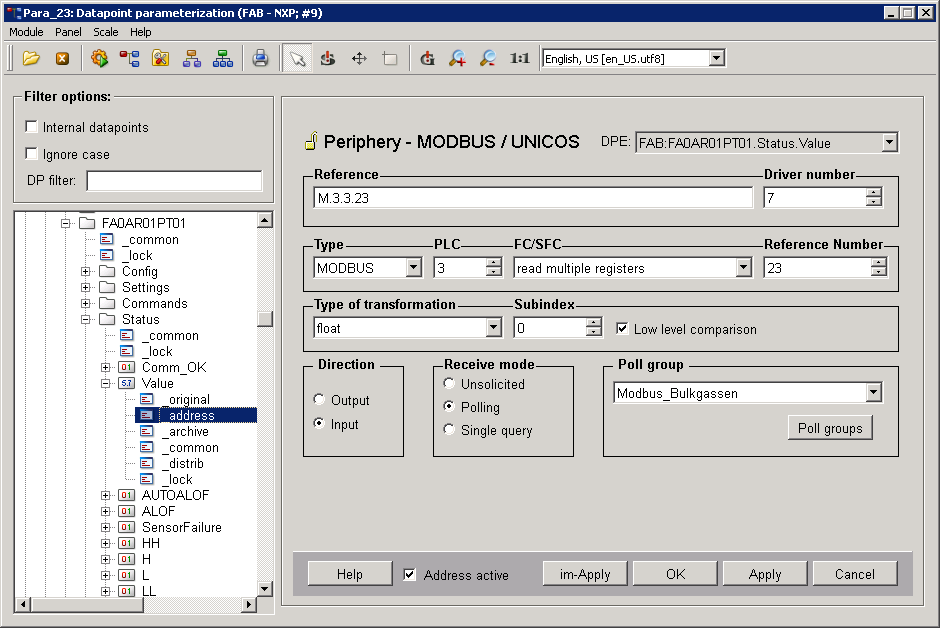Click the zoom out magnifier icon

click(x=487, y=58)
